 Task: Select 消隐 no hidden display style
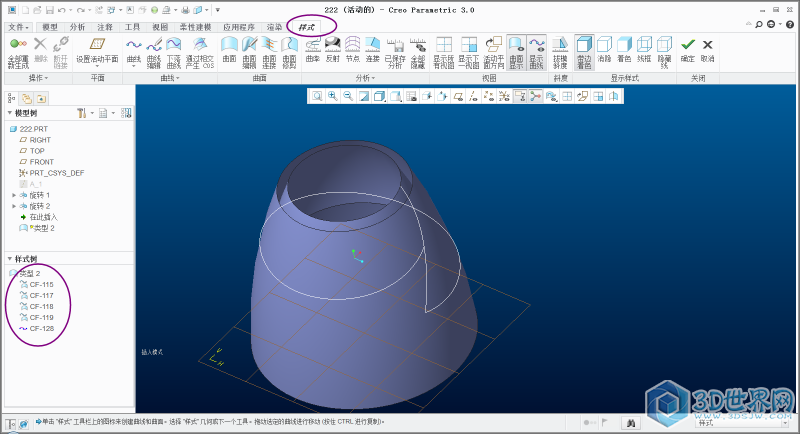click(604, 50)
